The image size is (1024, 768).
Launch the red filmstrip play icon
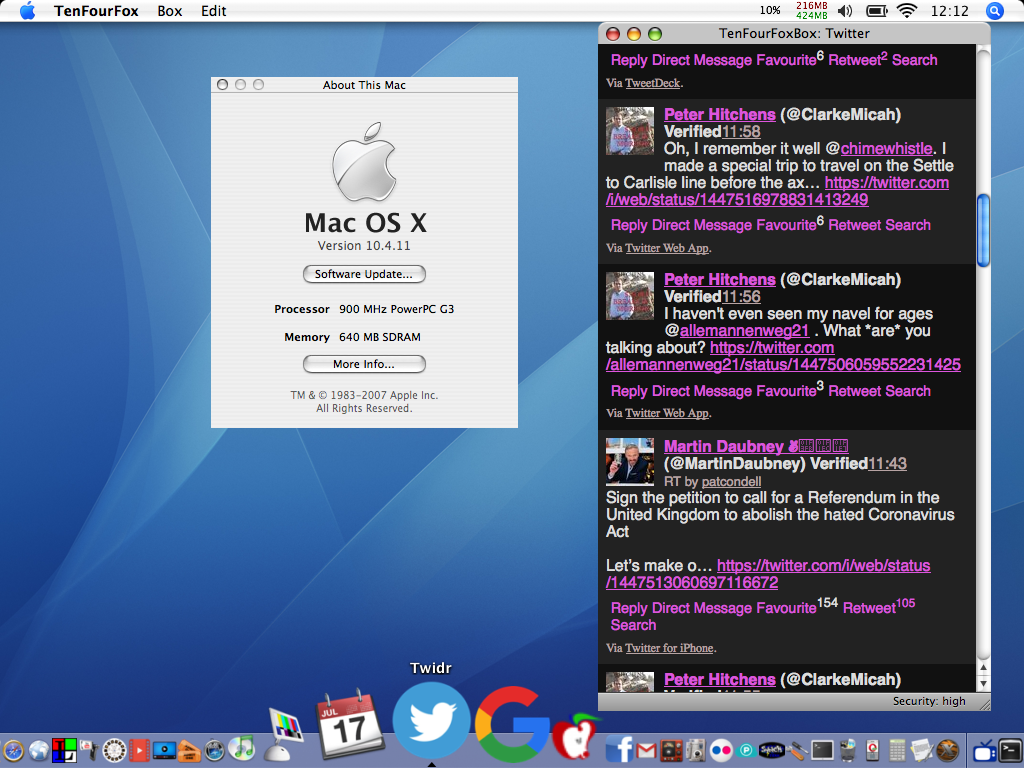pyautogui.click(x=139, y=750)
